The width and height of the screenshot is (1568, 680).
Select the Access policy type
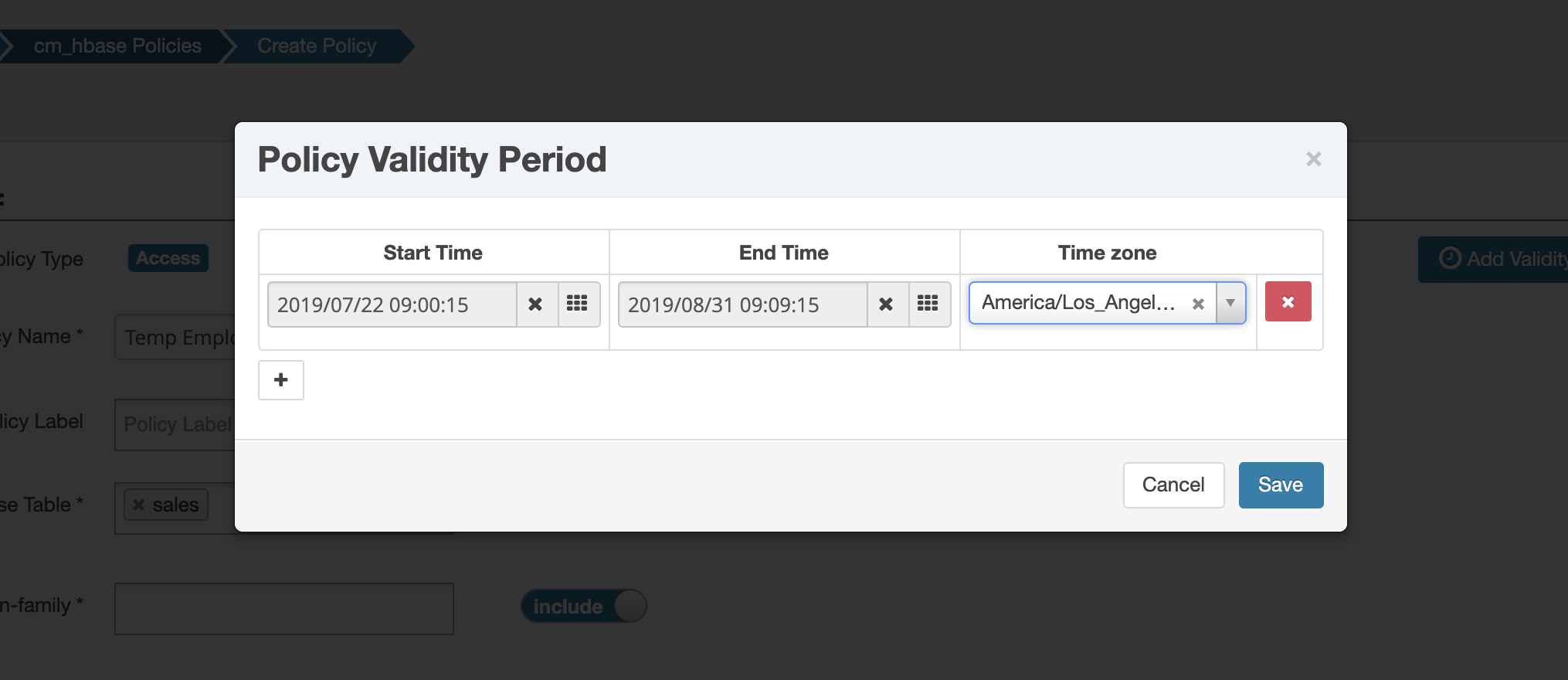pyautogui.click(x=168, y=258)
